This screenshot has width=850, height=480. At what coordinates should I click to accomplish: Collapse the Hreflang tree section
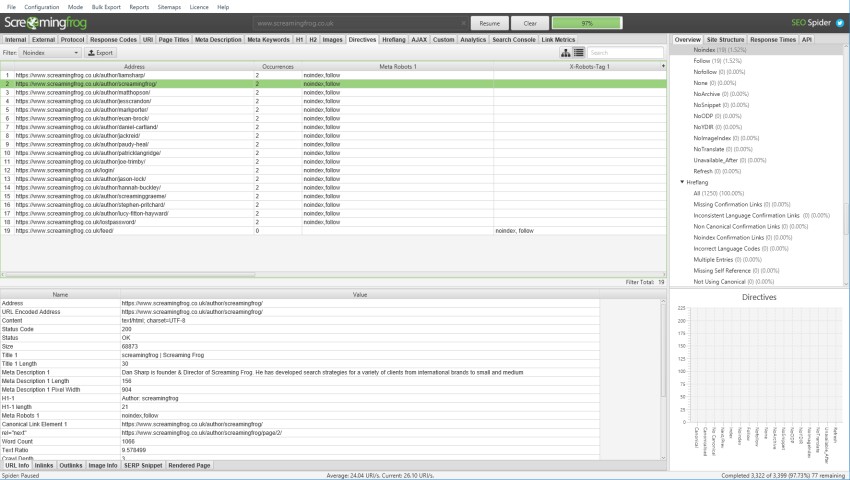click(682, 182)
